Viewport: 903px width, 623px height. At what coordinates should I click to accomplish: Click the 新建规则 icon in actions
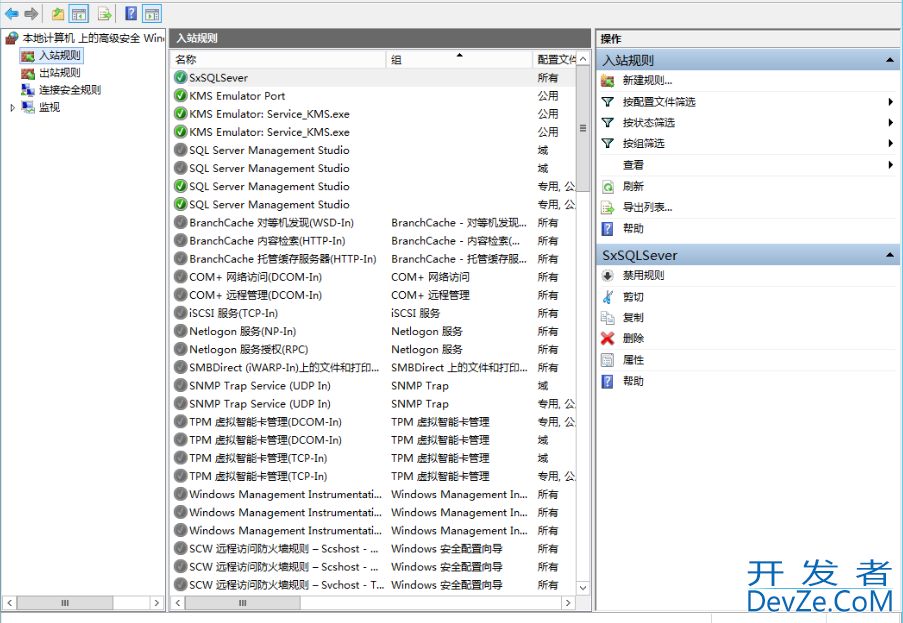click(608, 81)
